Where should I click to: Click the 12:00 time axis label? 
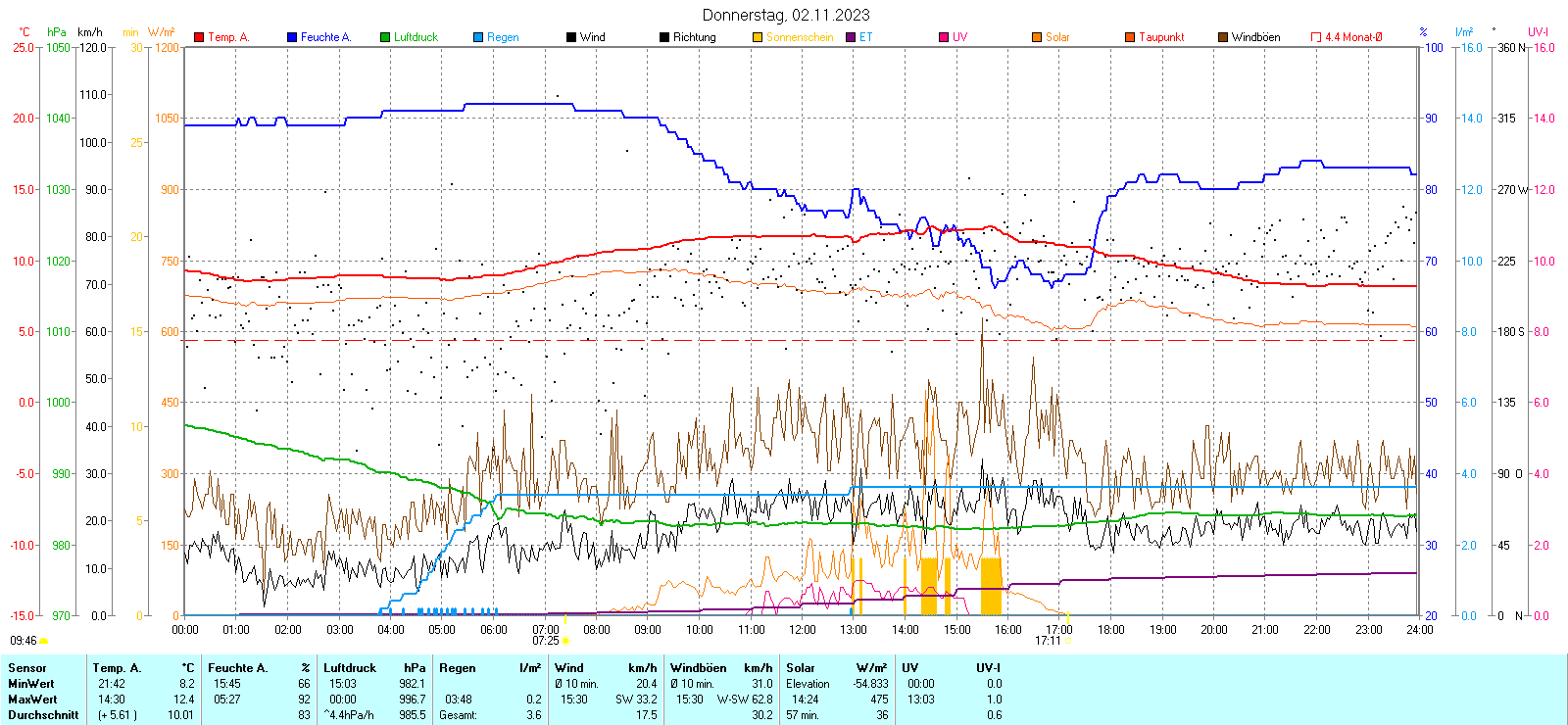pos(803,630)
